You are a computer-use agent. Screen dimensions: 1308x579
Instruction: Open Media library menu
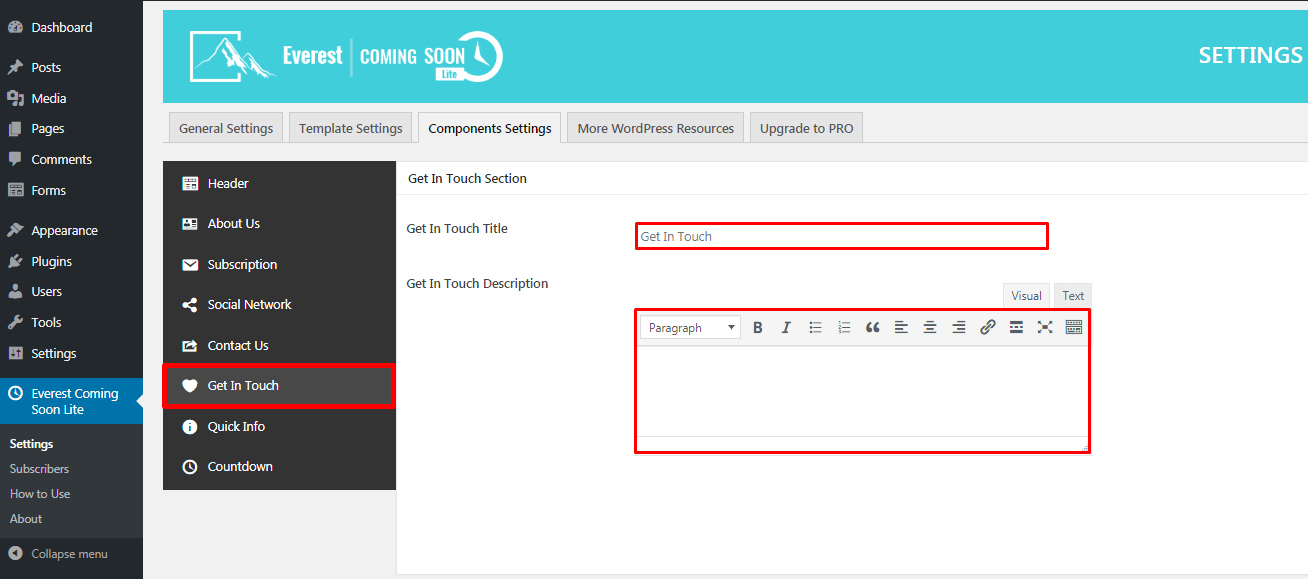71,98
